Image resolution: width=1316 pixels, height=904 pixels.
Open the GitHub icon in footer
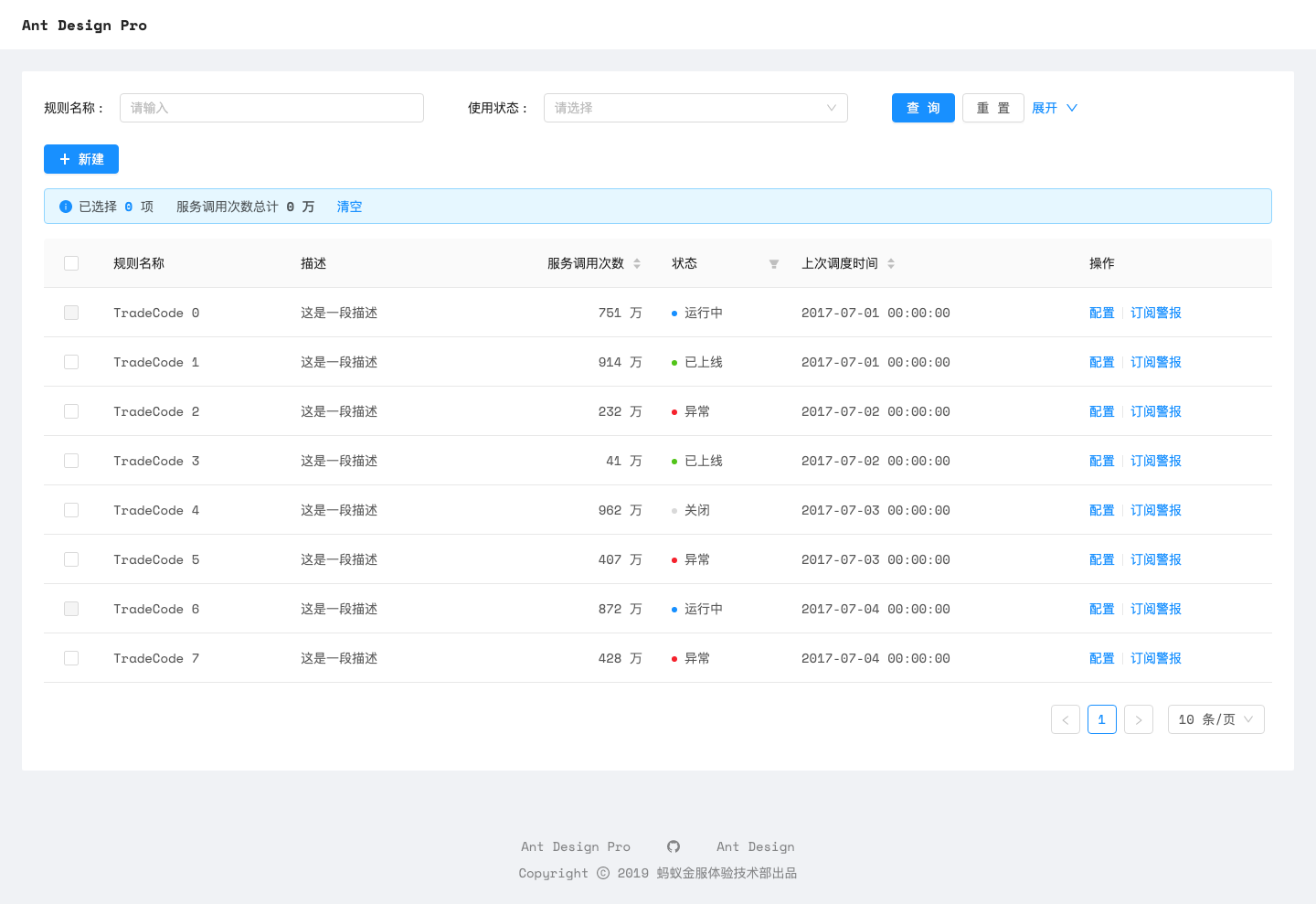point(674,846)
